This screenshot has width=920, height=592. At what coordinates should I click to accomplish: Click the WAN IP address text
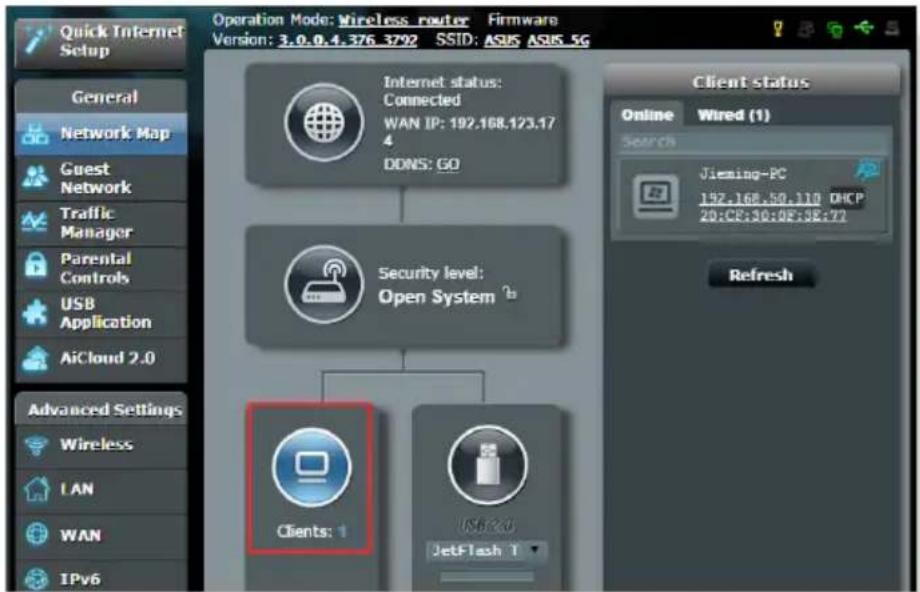pyautogui.click(x=469, y=131)
